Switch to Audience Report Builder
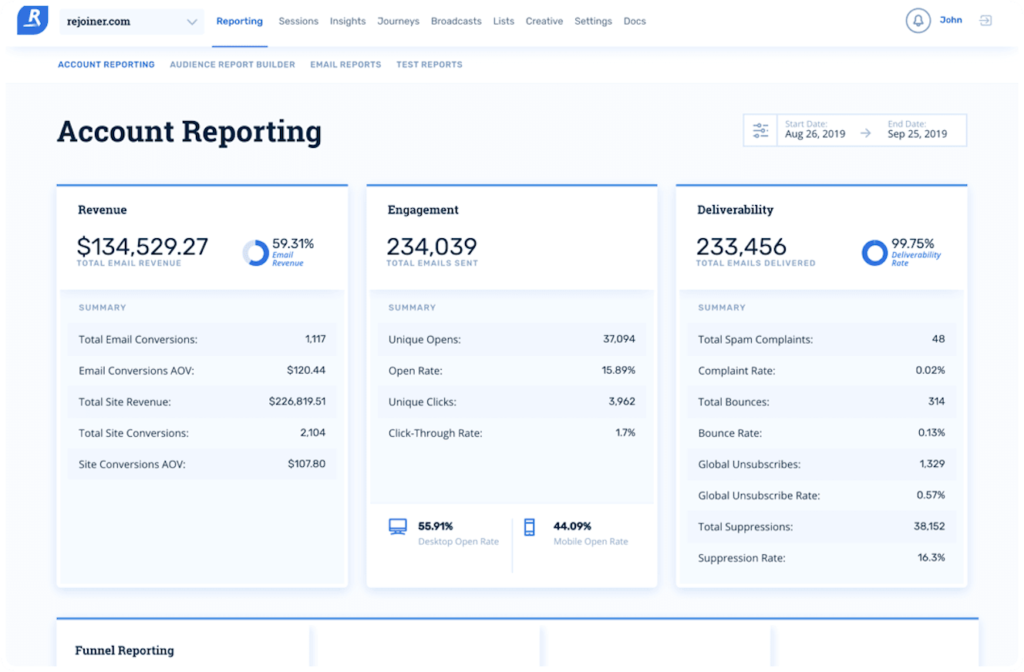 point(232,65)
